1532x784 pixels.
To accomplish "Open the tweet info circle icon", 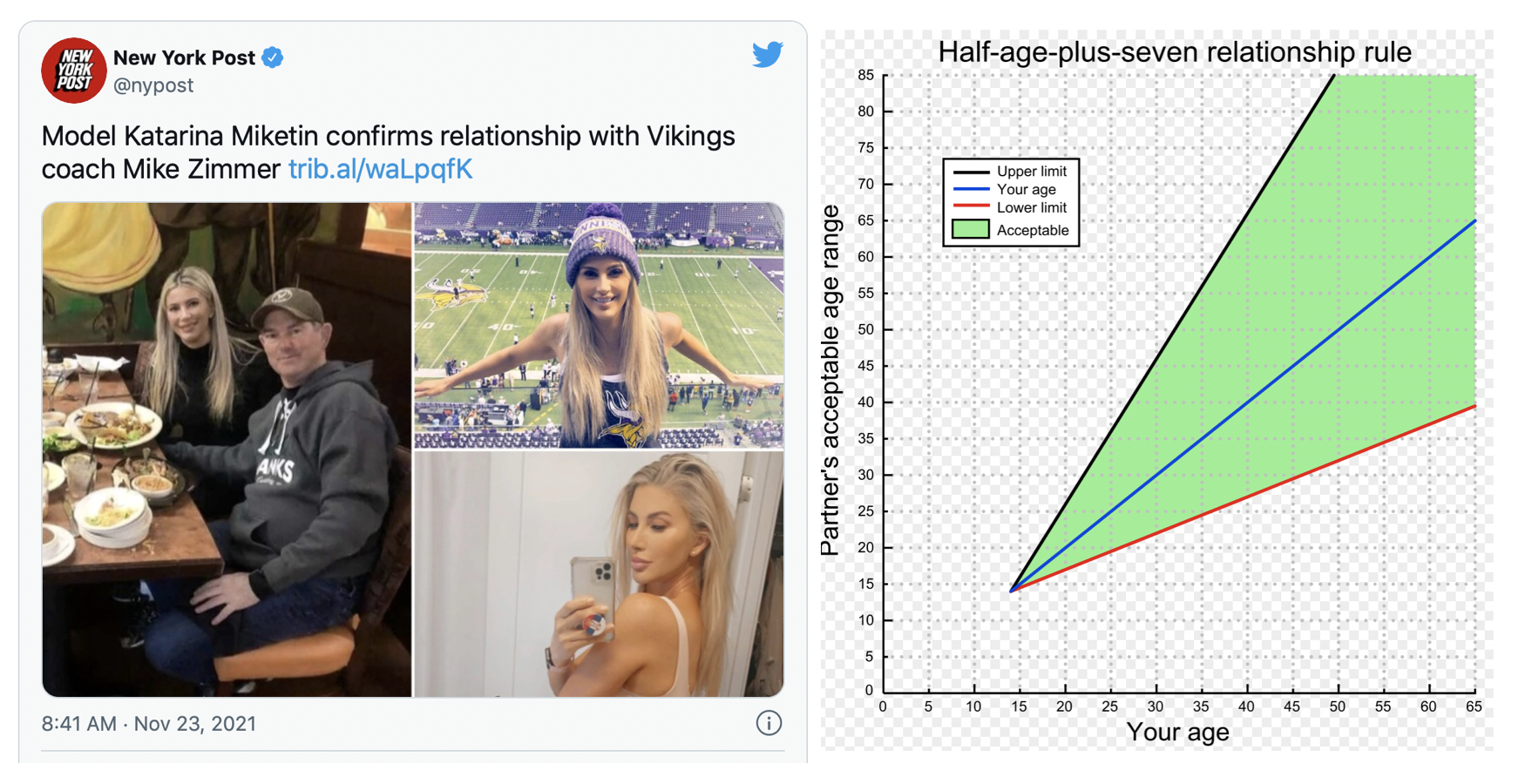I will pos(769,723).
